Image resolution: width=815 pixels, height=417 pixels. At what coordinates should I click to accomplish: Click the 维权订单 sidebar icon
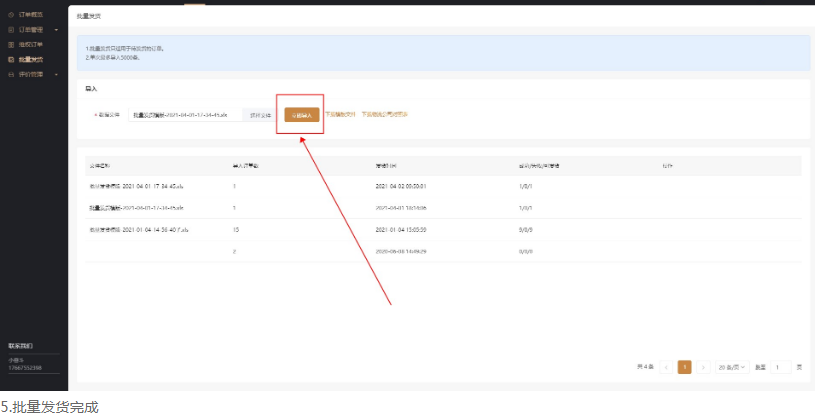point(11,45)
